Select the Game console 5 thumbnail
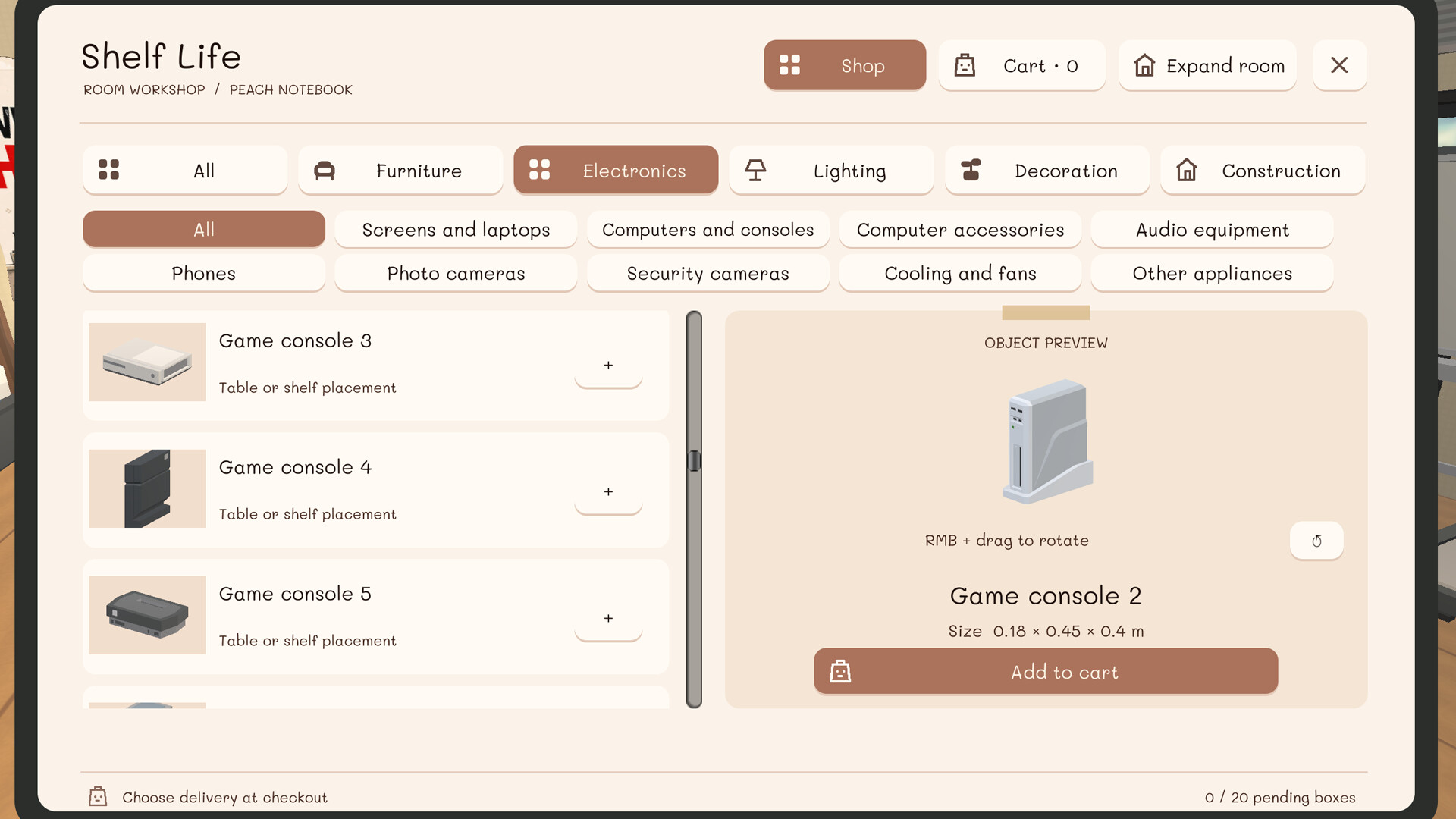This screenshot has width=1456, height=819. coord(147,615)
